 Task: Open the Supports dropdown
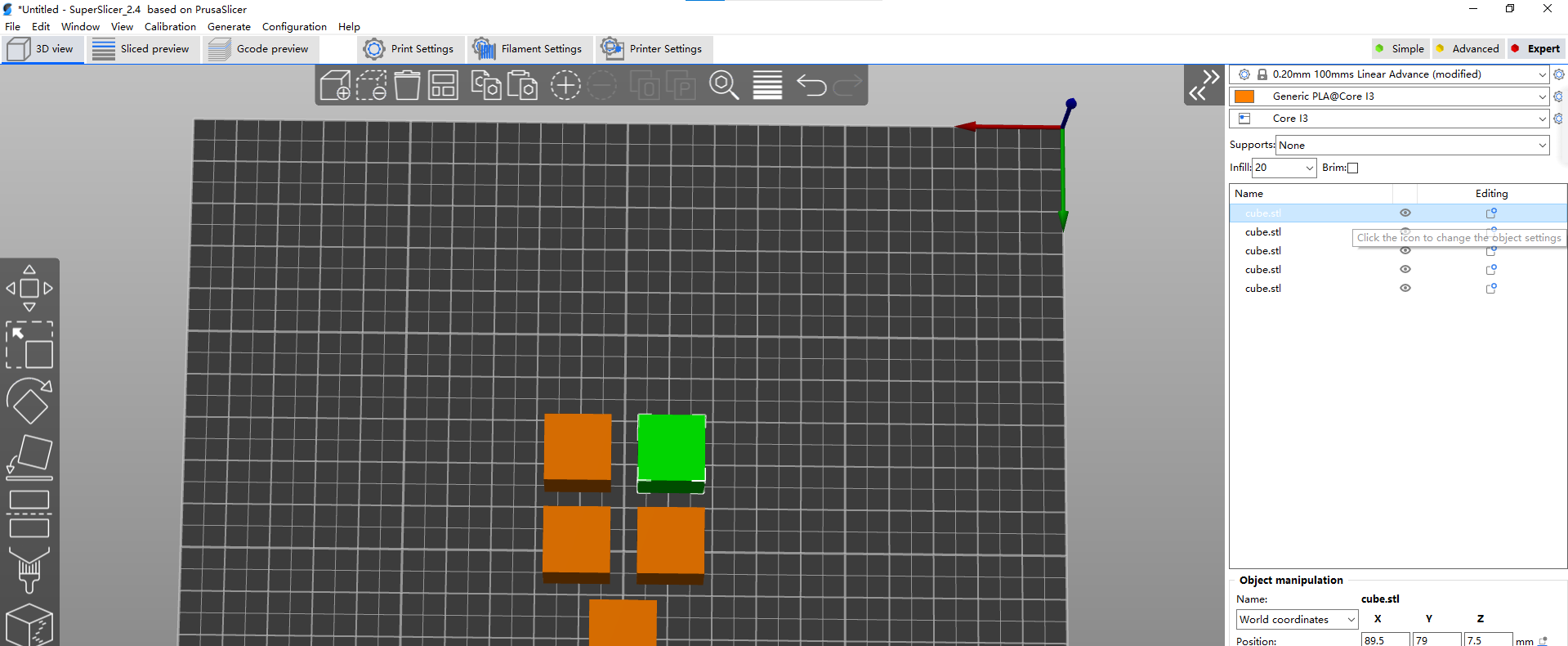tap(1412, 146)
